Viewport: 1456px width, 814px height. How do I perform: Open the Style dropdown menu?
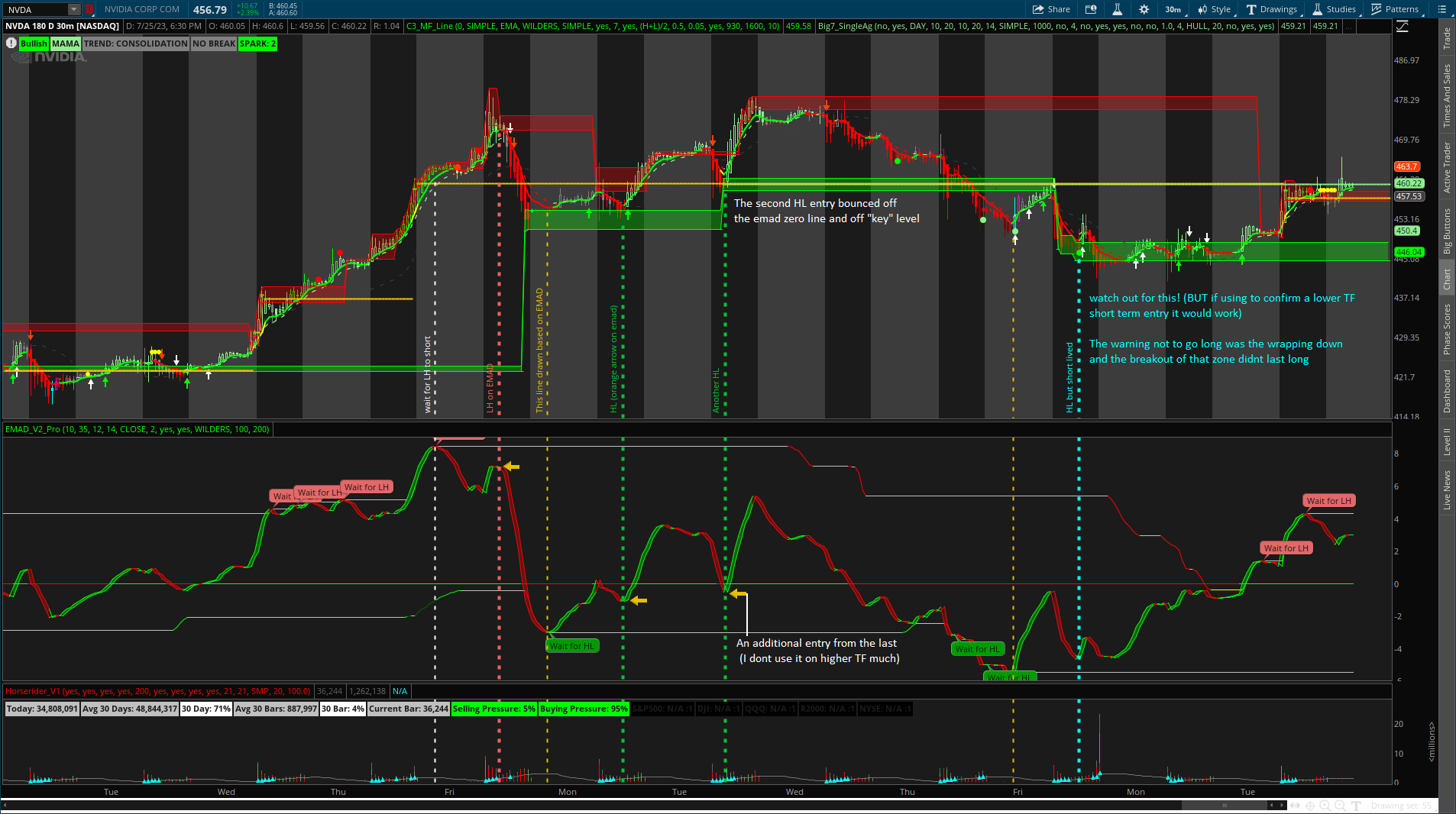[1215, 9]
